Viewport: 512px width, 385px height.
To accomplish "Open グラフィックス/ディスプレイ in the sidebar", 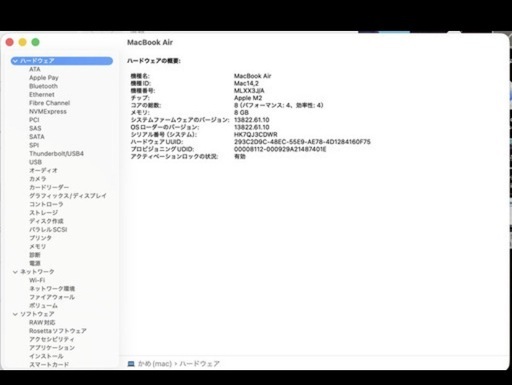I will click(68, 196).
